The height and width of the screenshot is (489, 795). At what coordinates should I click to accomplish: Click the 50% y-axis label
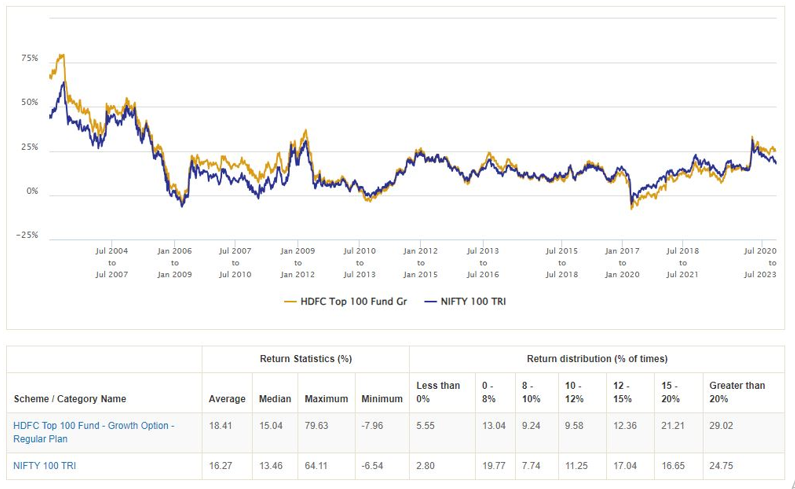[30, 102]
